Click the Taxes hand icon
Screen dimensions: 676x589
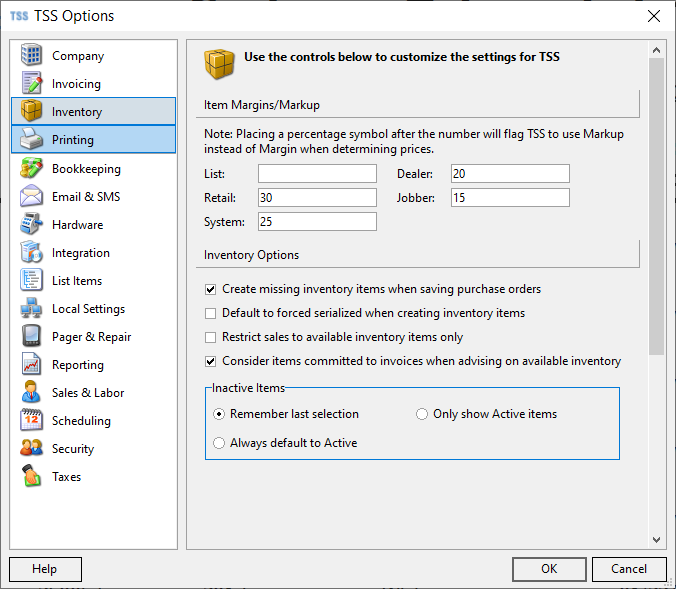point(31,476)
